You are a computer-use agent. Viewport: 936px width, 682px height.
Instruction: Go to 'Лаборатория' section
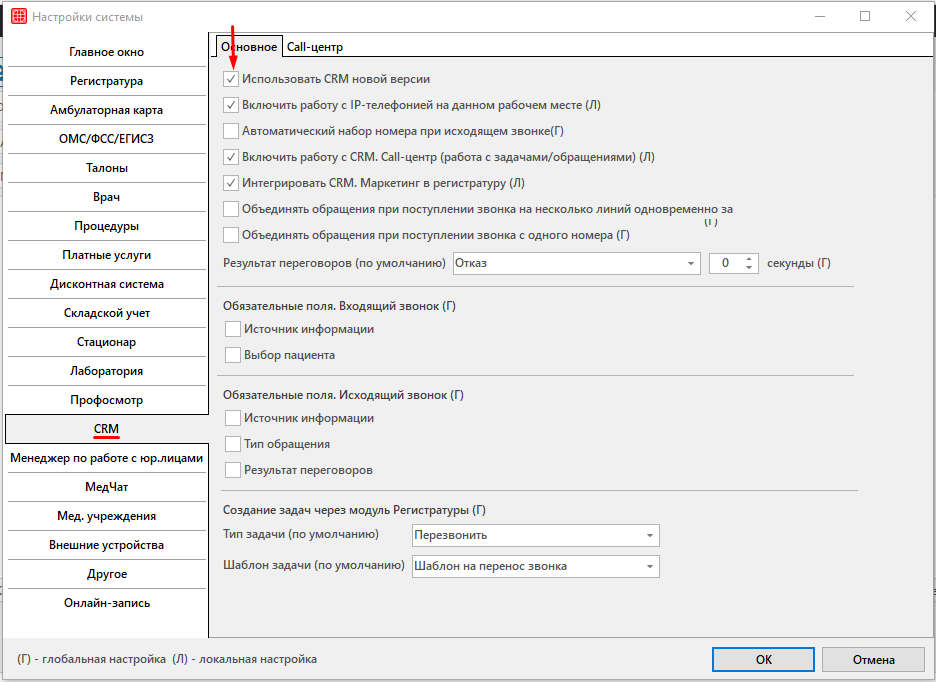pos(107,371)
